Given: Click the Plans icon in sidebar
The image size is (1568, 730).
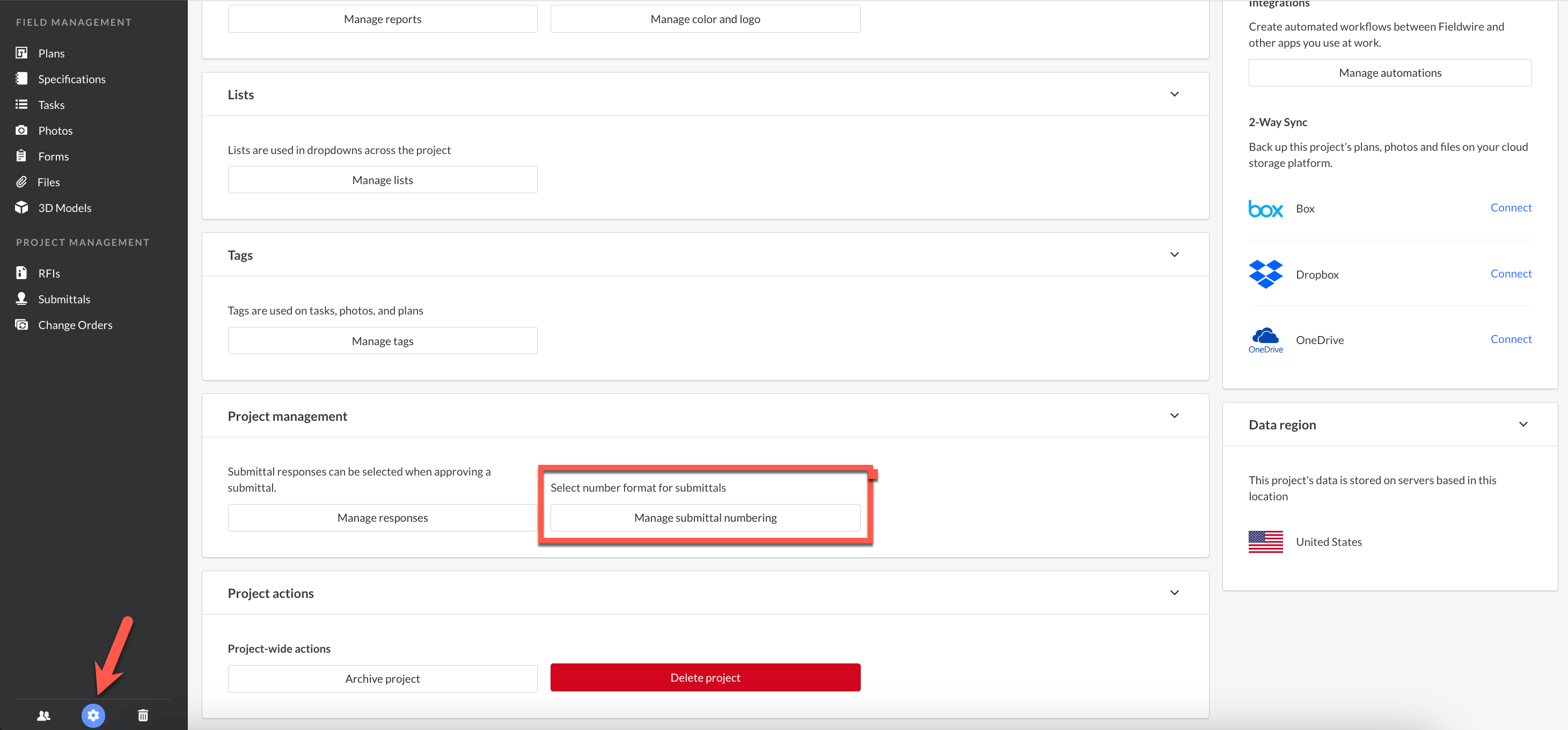Looking at the screenshot, I should pyautogui.click(x=21, y=53).
